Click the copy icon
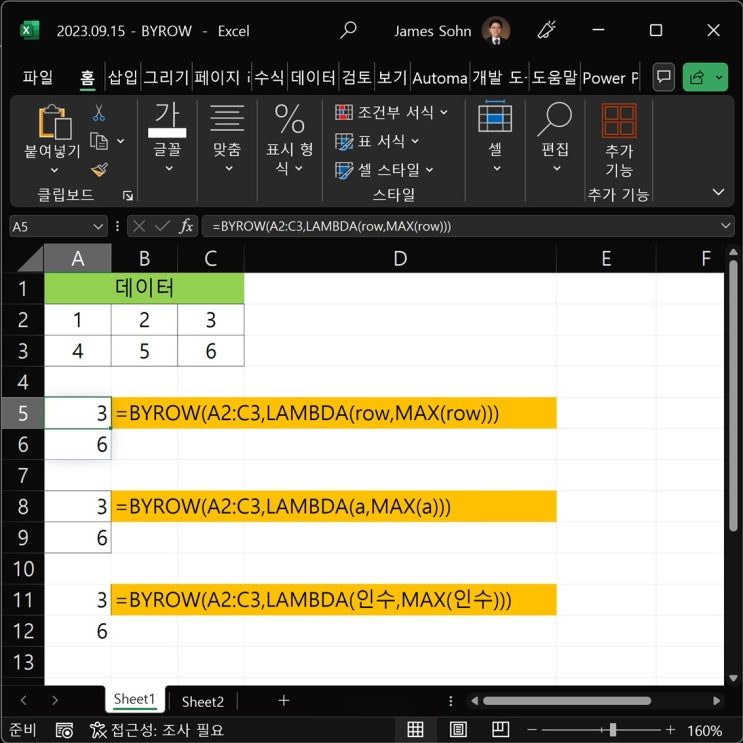Screen dimensions: 743x743 click(99, 141)
